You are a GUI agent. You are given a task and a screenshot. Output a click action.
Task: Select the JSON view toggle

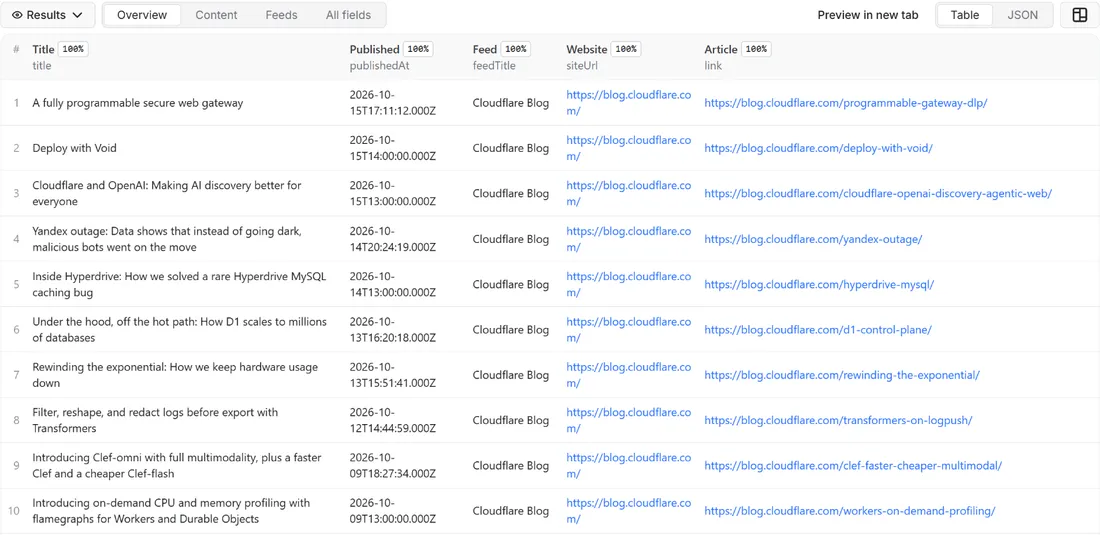1022,15
